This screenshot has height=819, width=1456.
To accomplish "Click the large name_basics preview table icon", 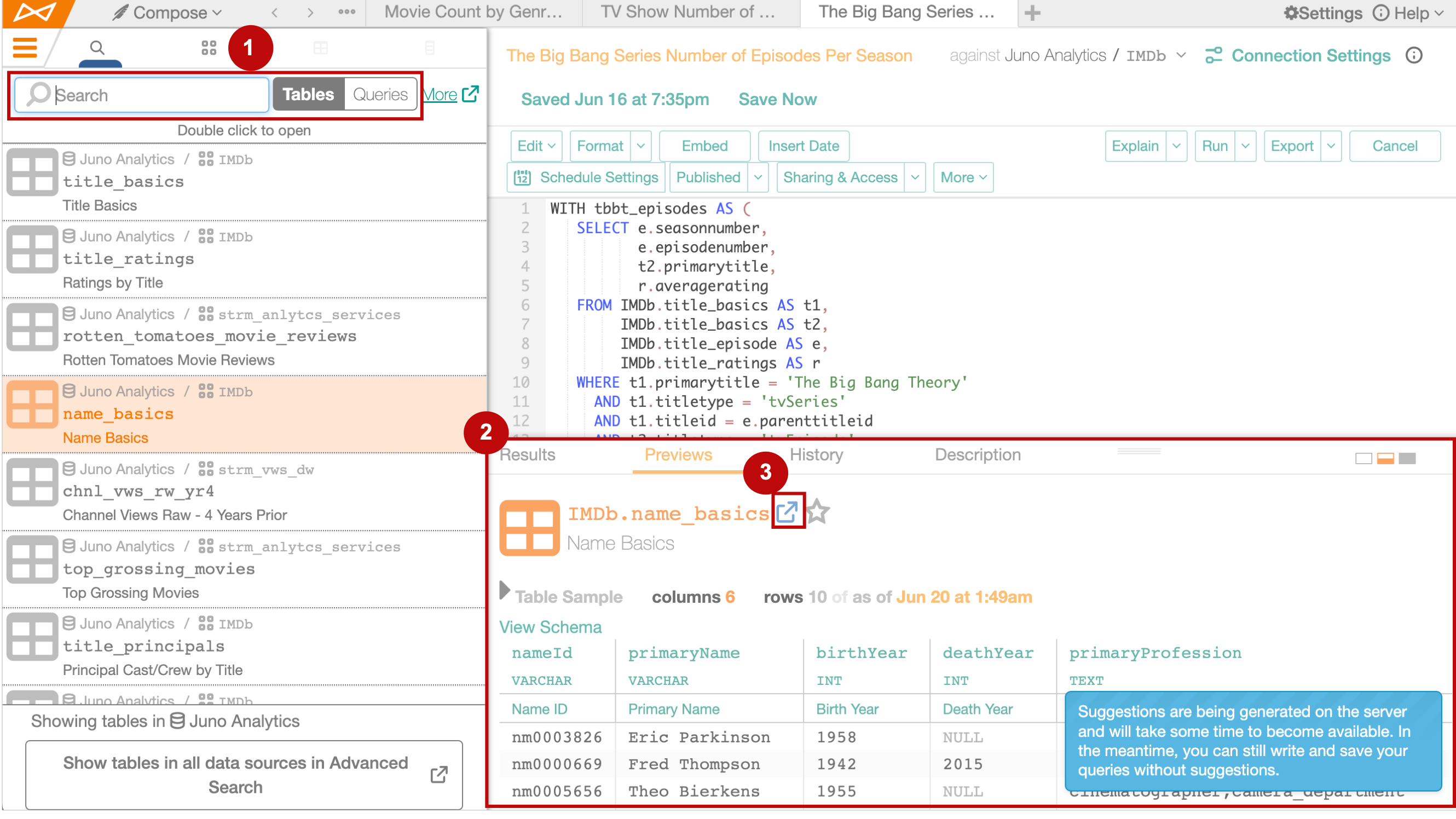I will (x=529, y=528).
